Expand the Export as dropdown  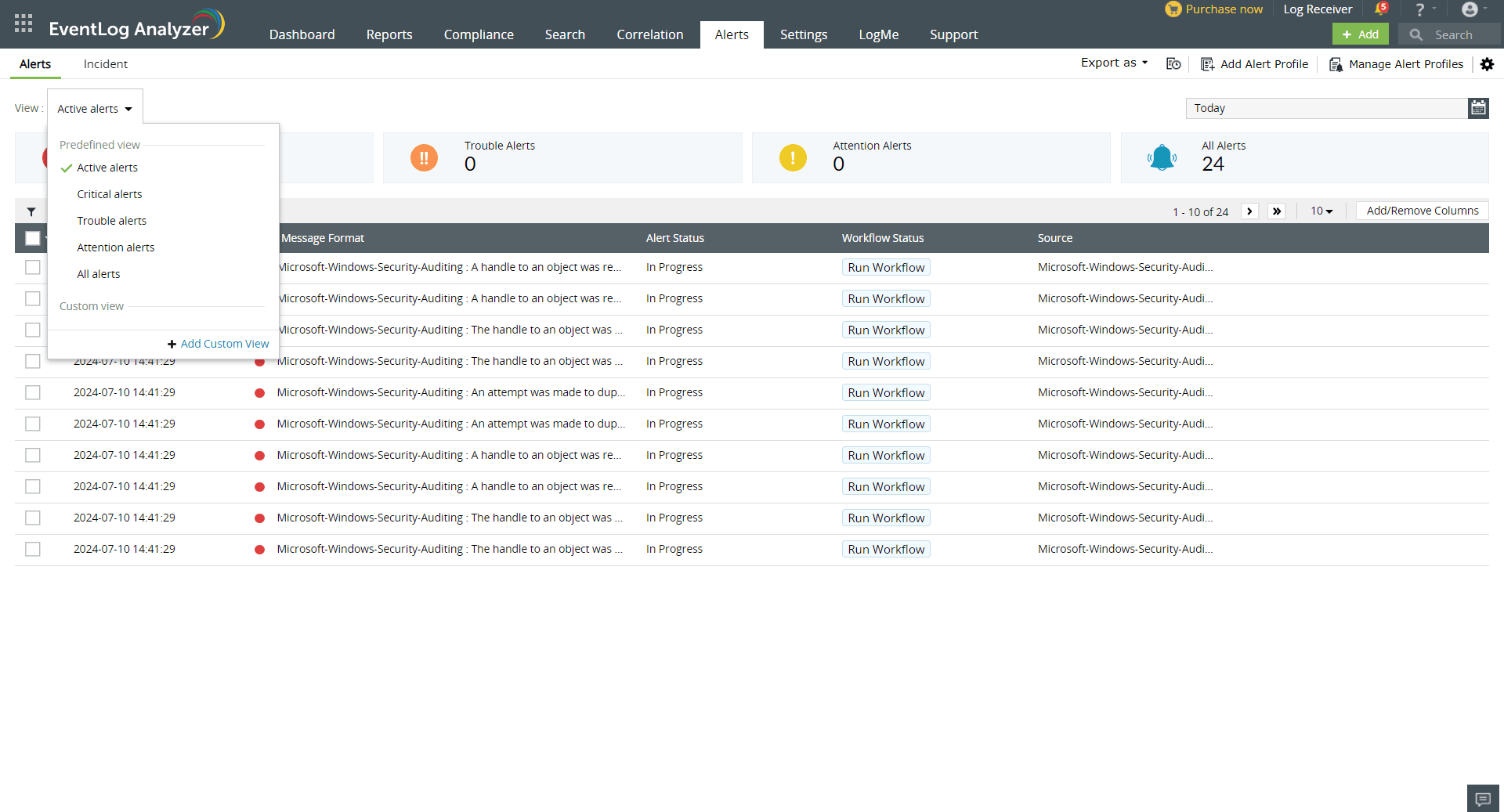pyautogui.click(x=1114, y=63)
